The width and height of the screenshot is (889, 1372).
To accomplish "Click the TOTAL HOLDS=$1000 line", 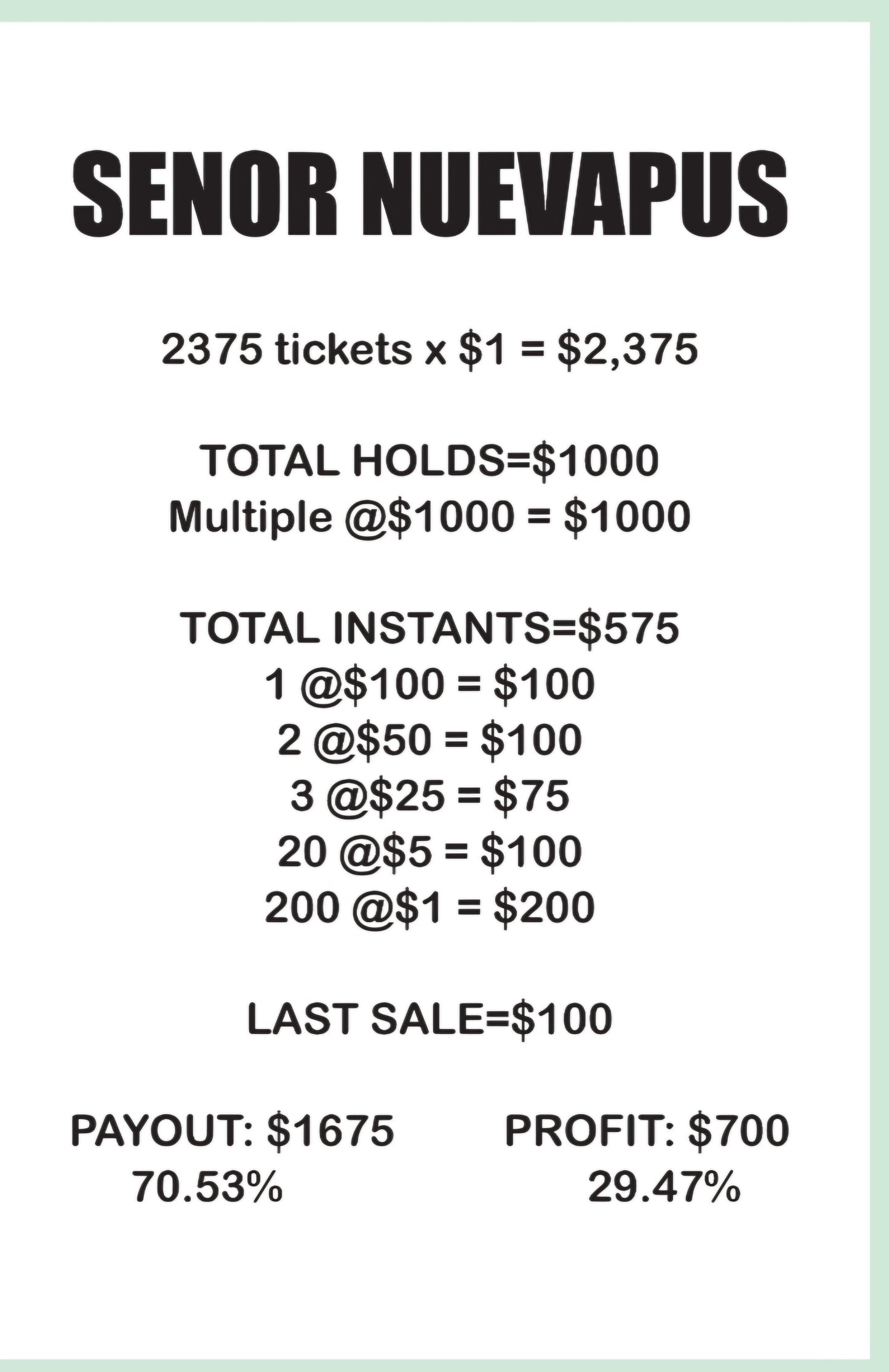I will pyautogui.click(x=429, y=460).
